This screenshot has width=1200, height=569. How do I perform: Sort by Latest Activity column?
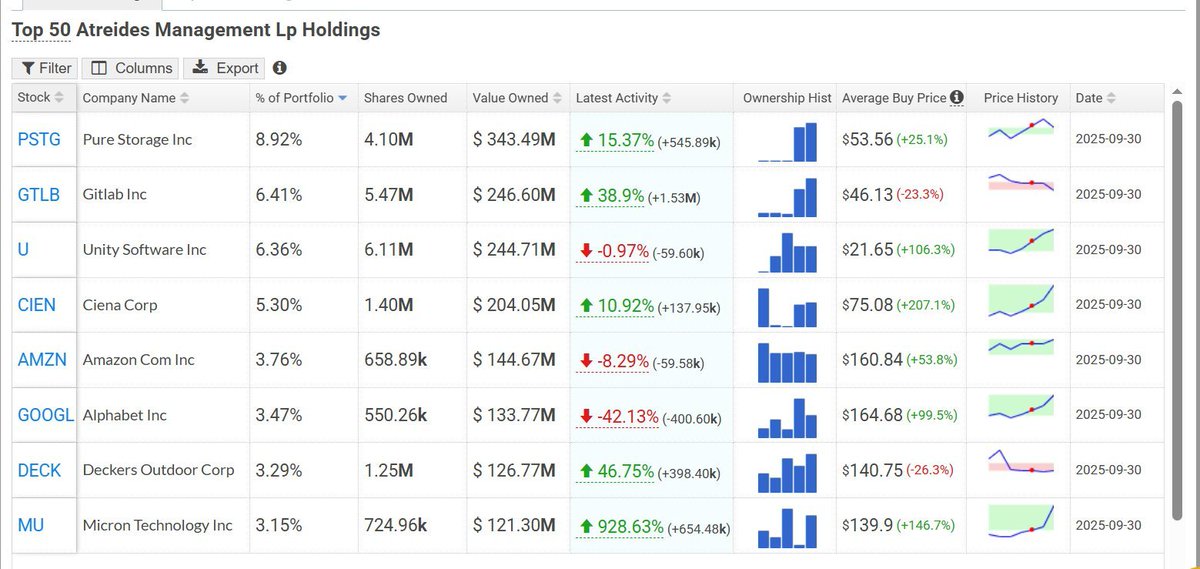(x=623, y=97)
